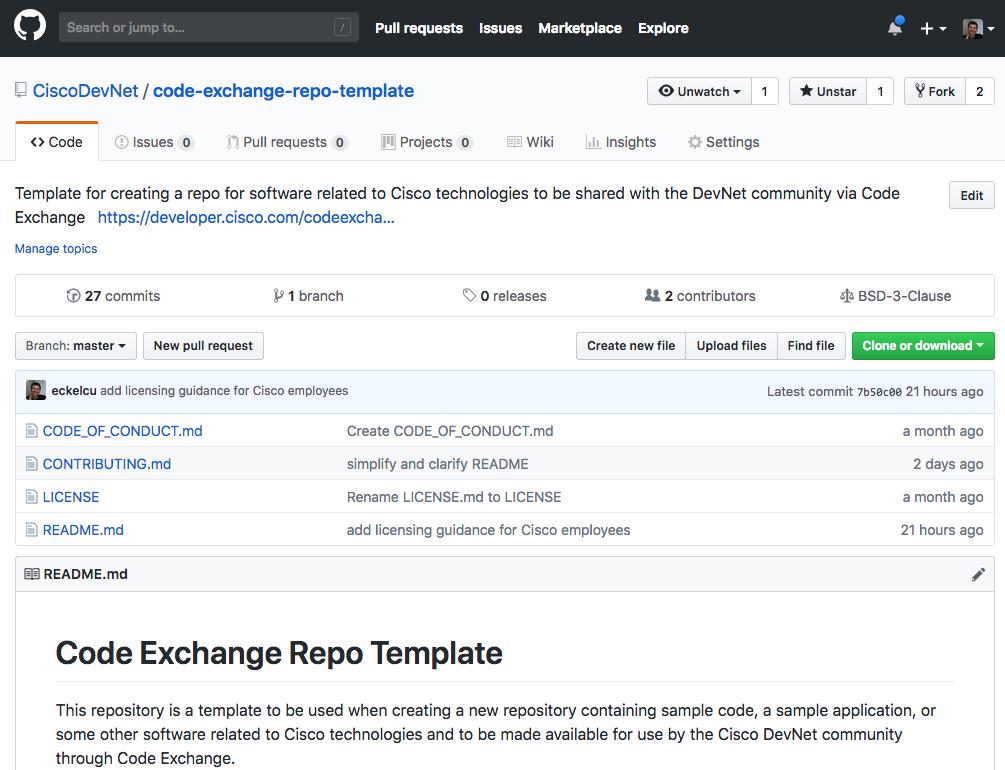The image size is (1005, 770).
Task: Go to Marketplace
Action: click(x=579, y=28)
